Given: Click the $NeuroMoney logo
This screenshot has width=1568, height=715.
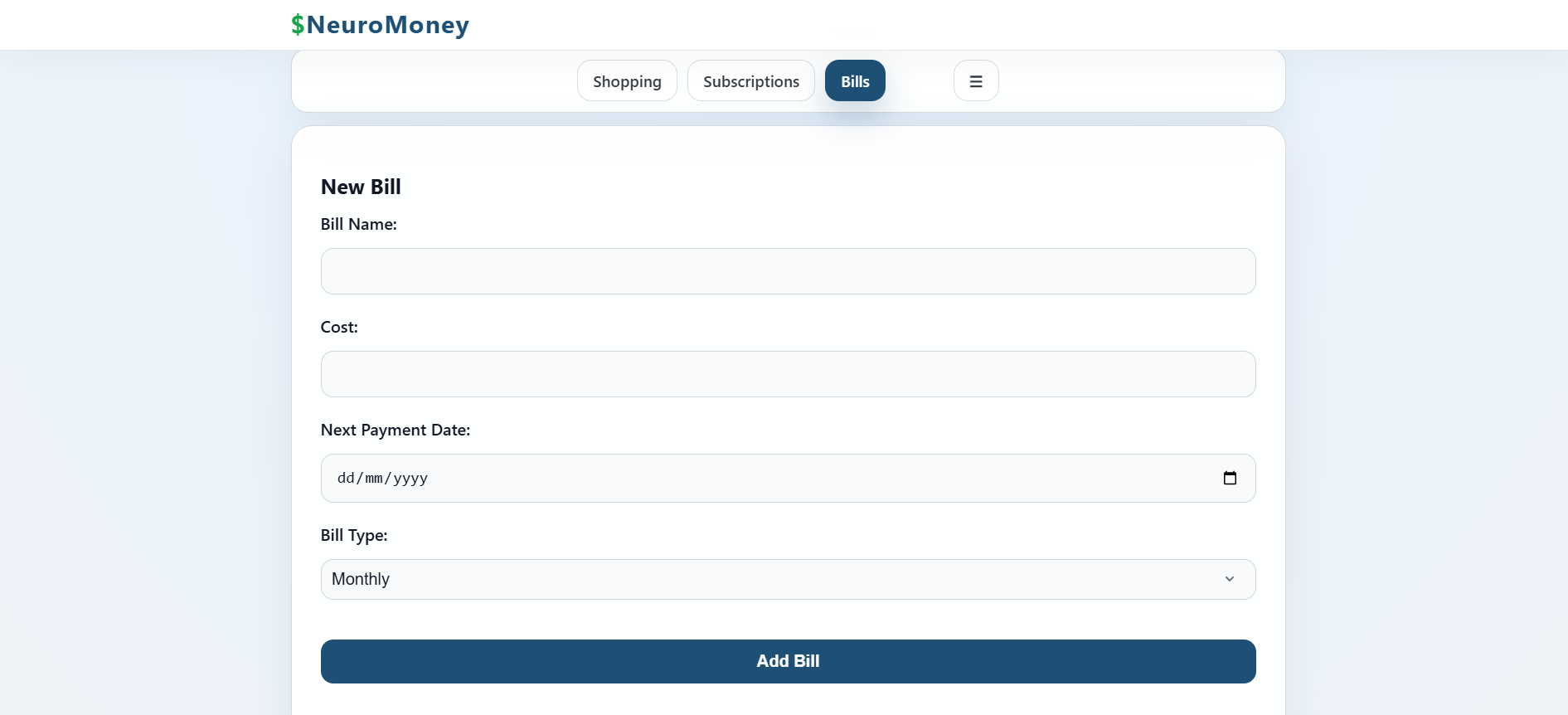Looking at the screenshot, I should [380, 25].
